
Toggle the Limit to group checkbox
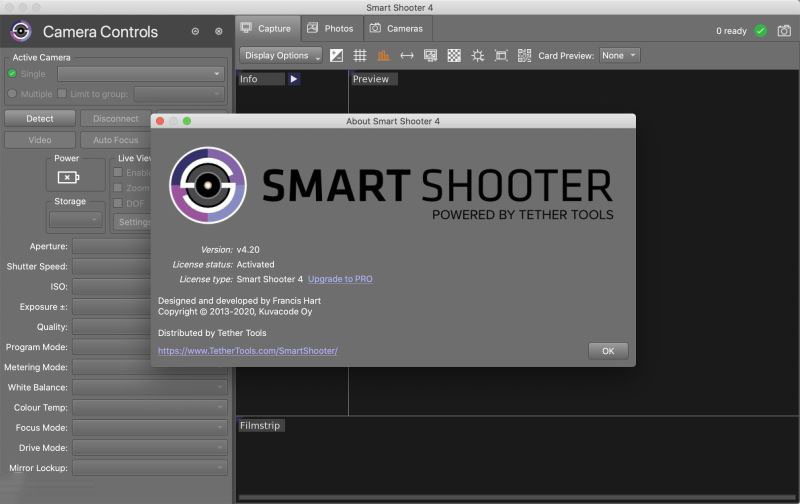(x=62, y=93)
